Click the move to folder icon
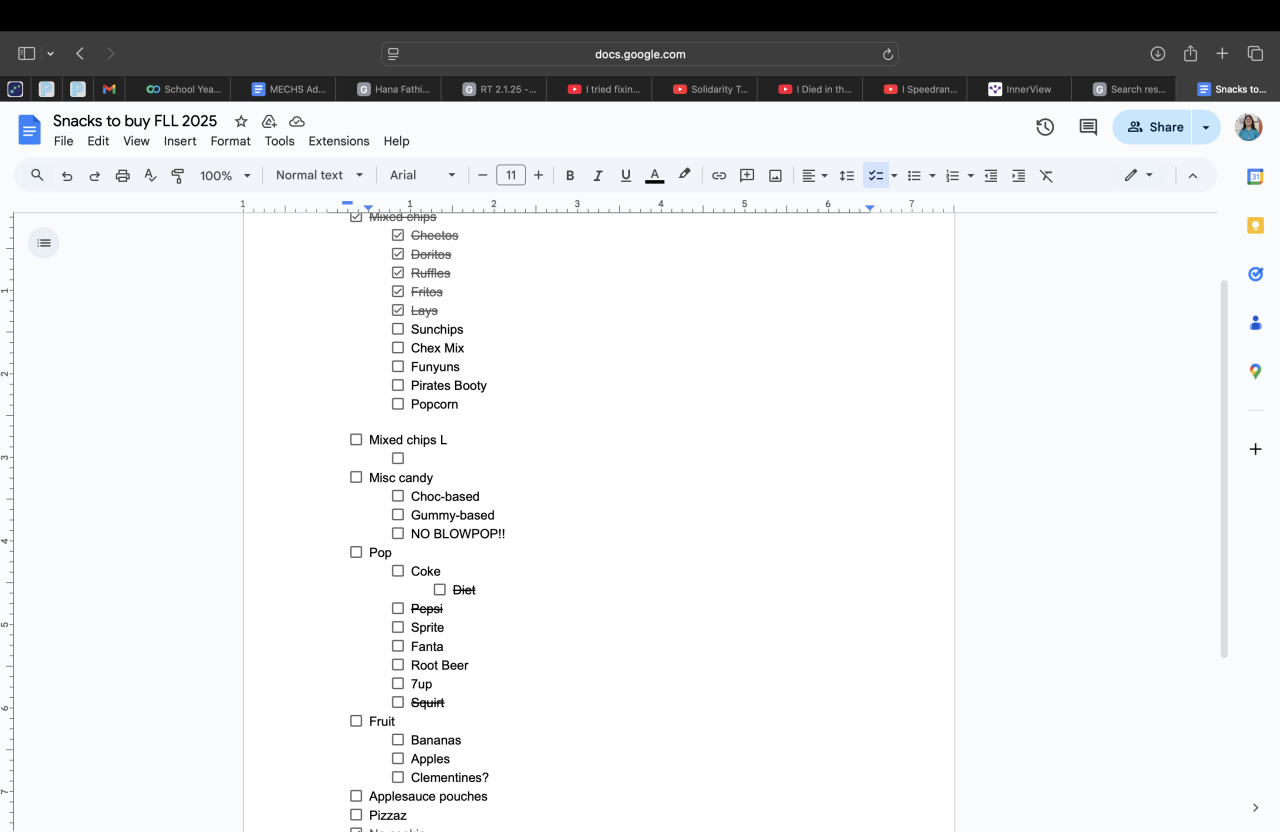Viewport: 1280px width, 832px height. point(269,121)
